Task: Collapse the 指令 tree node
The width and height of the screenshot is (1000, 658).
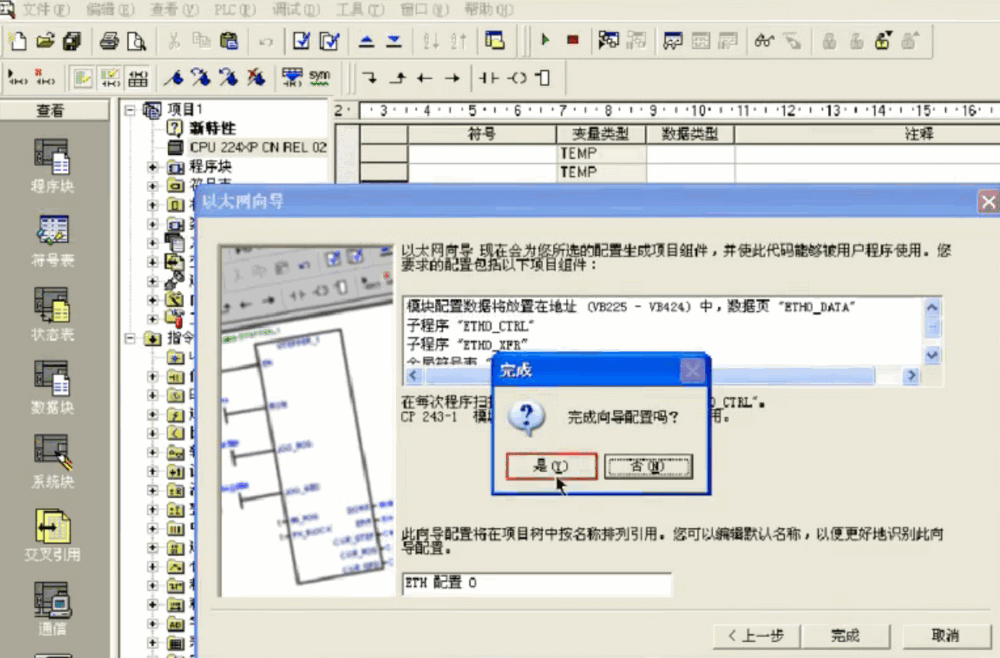Action: point(129,339)
